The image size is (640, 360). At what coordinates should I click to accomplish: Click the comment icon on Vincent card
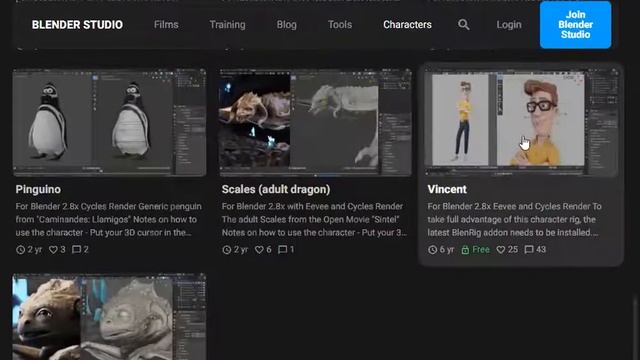[x=529, y=249]
